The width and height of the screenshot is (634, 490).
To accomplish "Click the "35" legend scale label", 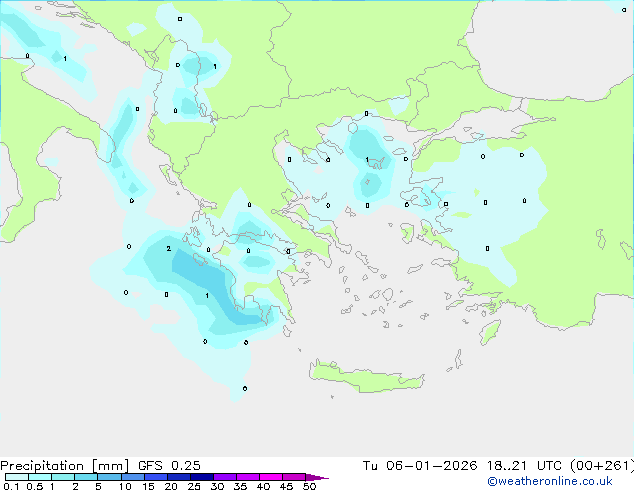I will coord(240,486).
